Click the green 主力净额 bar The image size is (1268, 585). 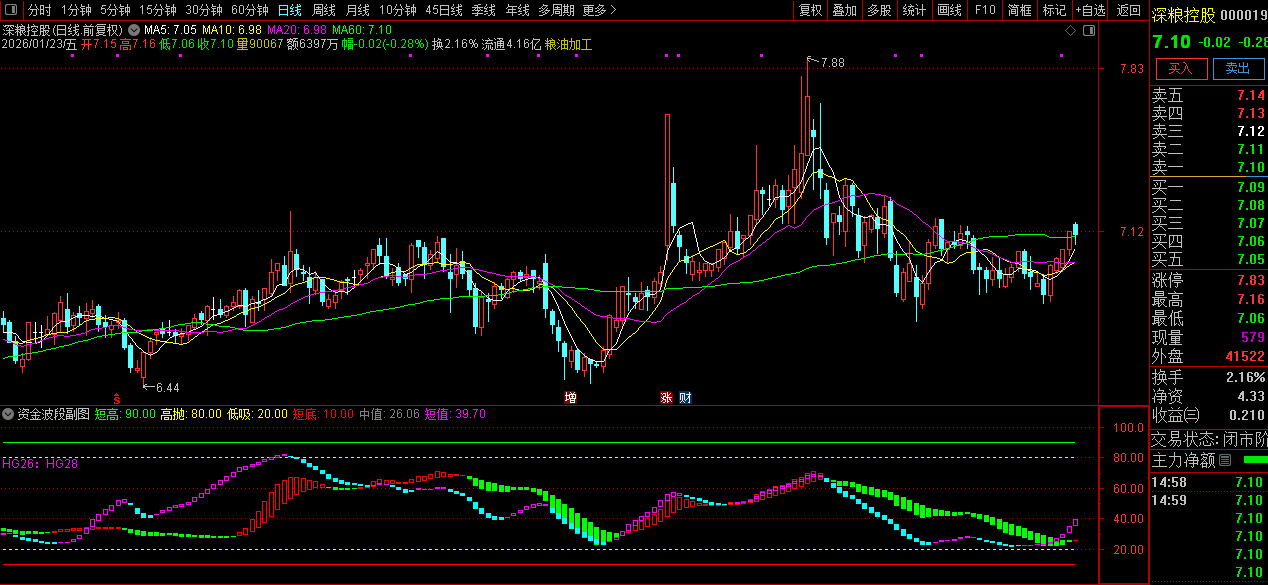coord(1254,460)
